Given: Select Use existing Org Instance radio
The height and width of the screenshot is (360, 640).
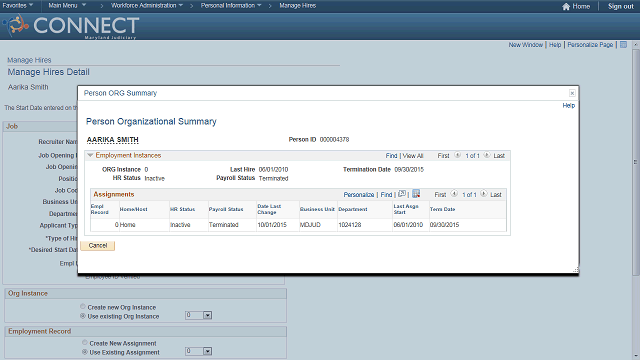Looking at the screenshot, I should tap(83, 316).
